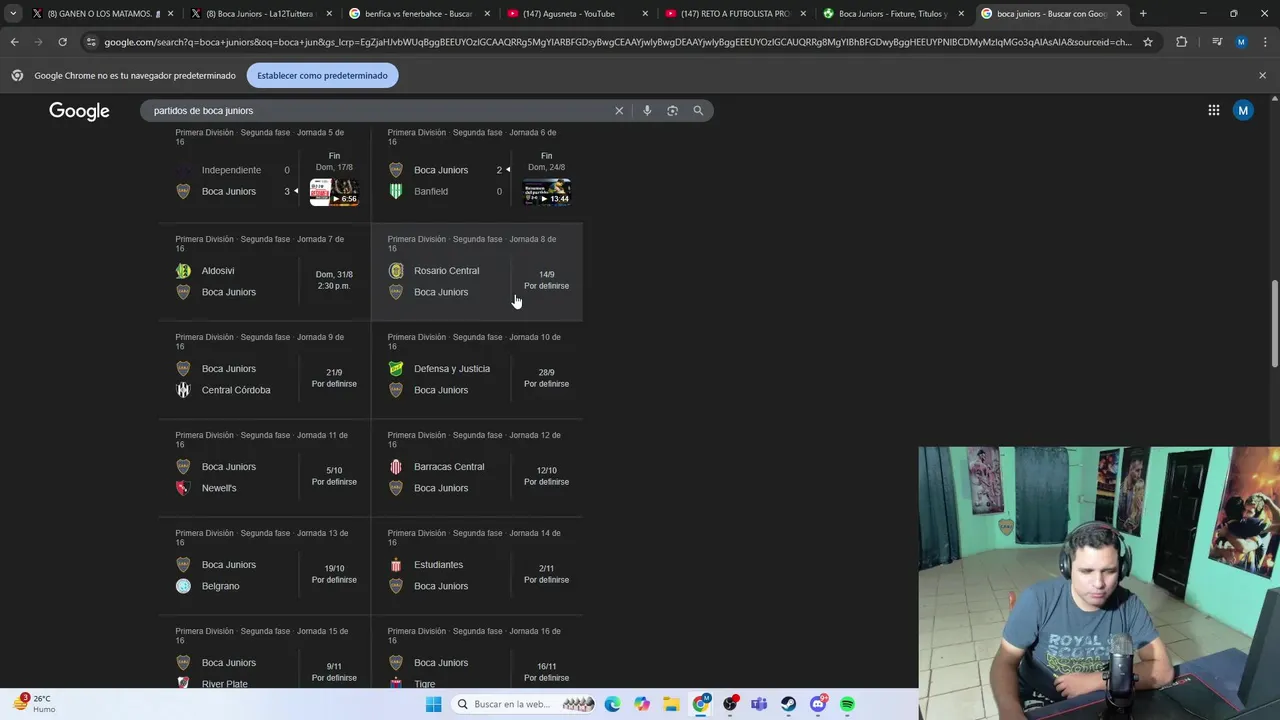Start voice search with the microphone icon
Image resolution: width=1280 pixels, height=720 pixels.
(x=647, y=111)
